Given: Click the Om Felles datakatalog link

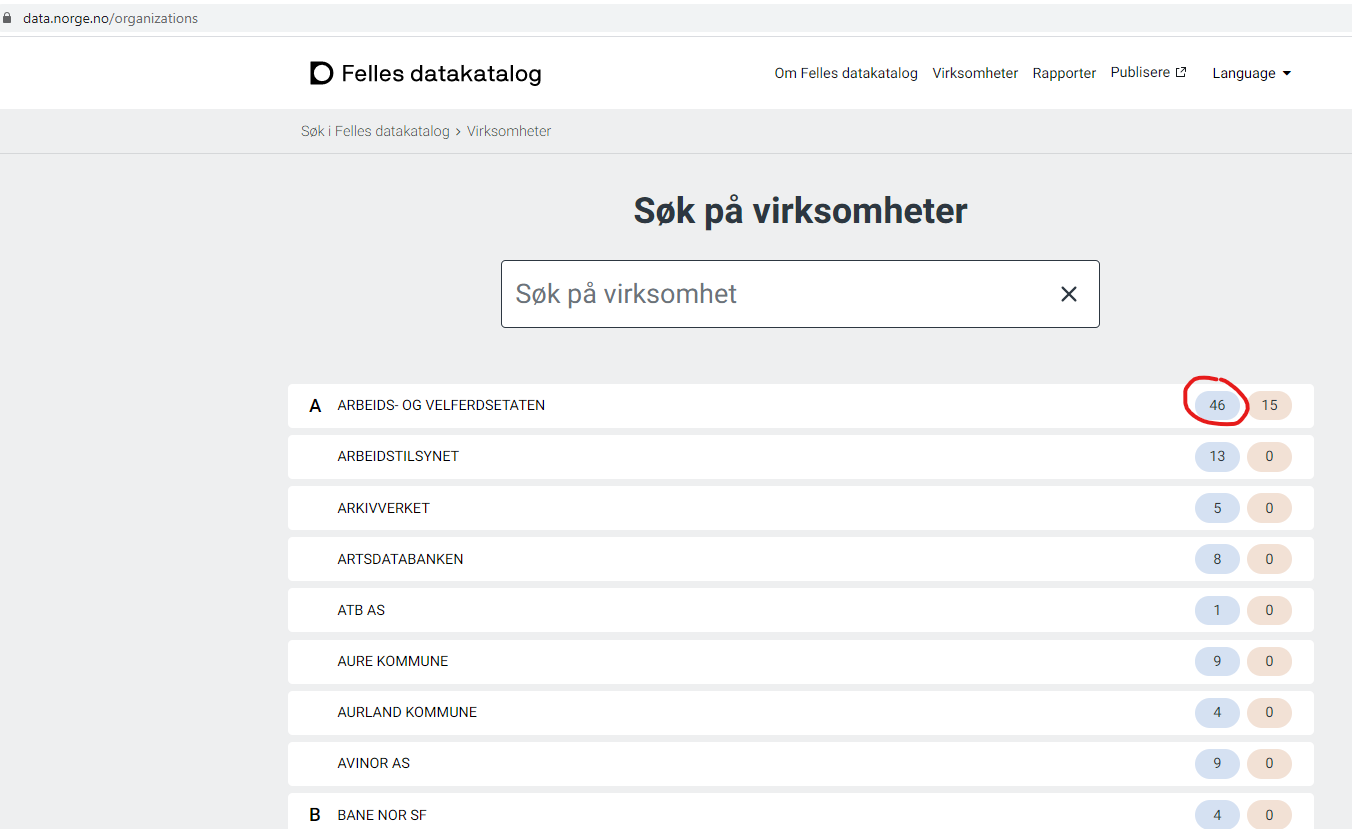Looking at the screenshot, I should coord(846,72).
